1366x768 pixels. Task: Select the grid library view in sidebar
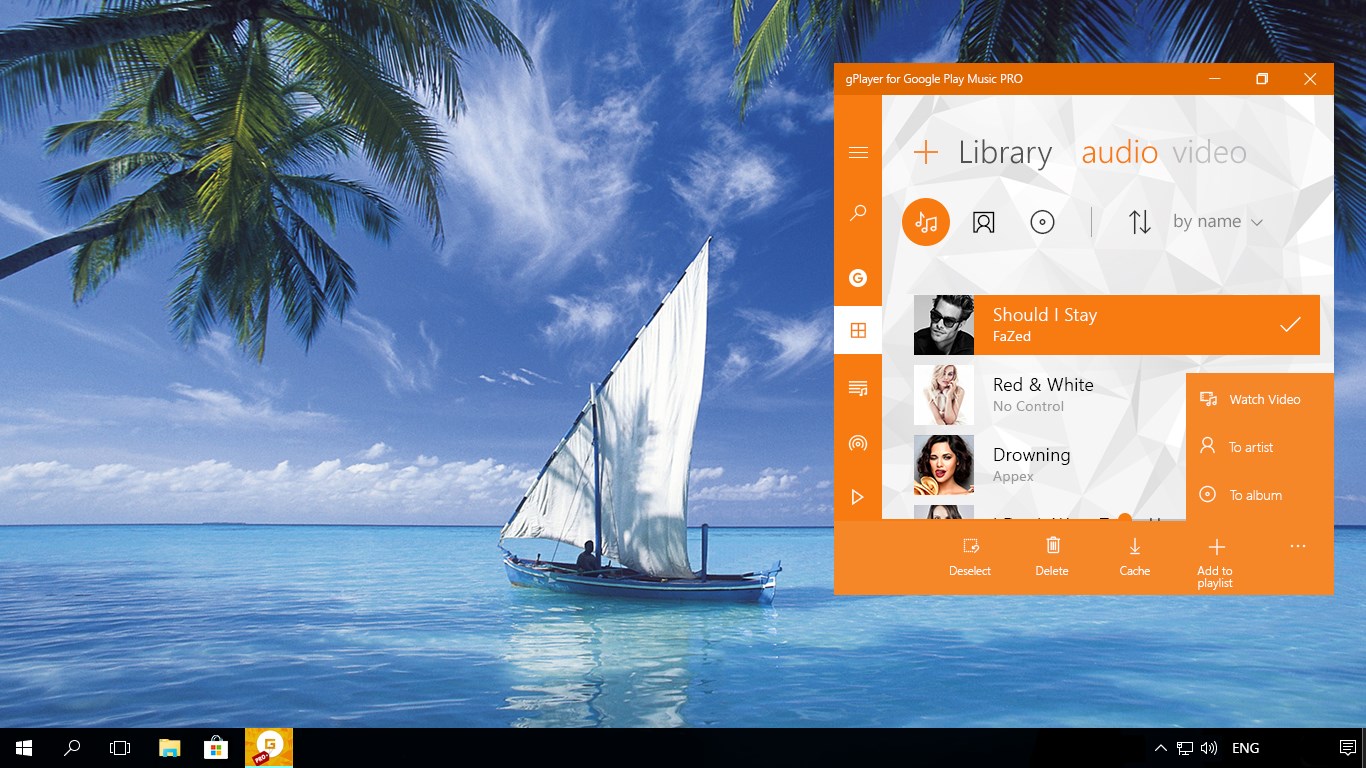[x=857, y=329]
